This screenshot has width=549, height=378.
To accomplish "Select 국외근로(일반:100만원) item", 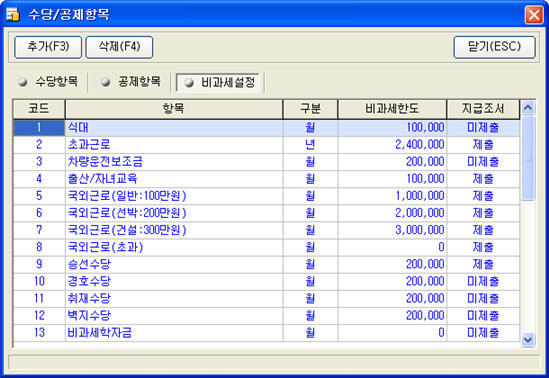I will (x=174, y=196).
